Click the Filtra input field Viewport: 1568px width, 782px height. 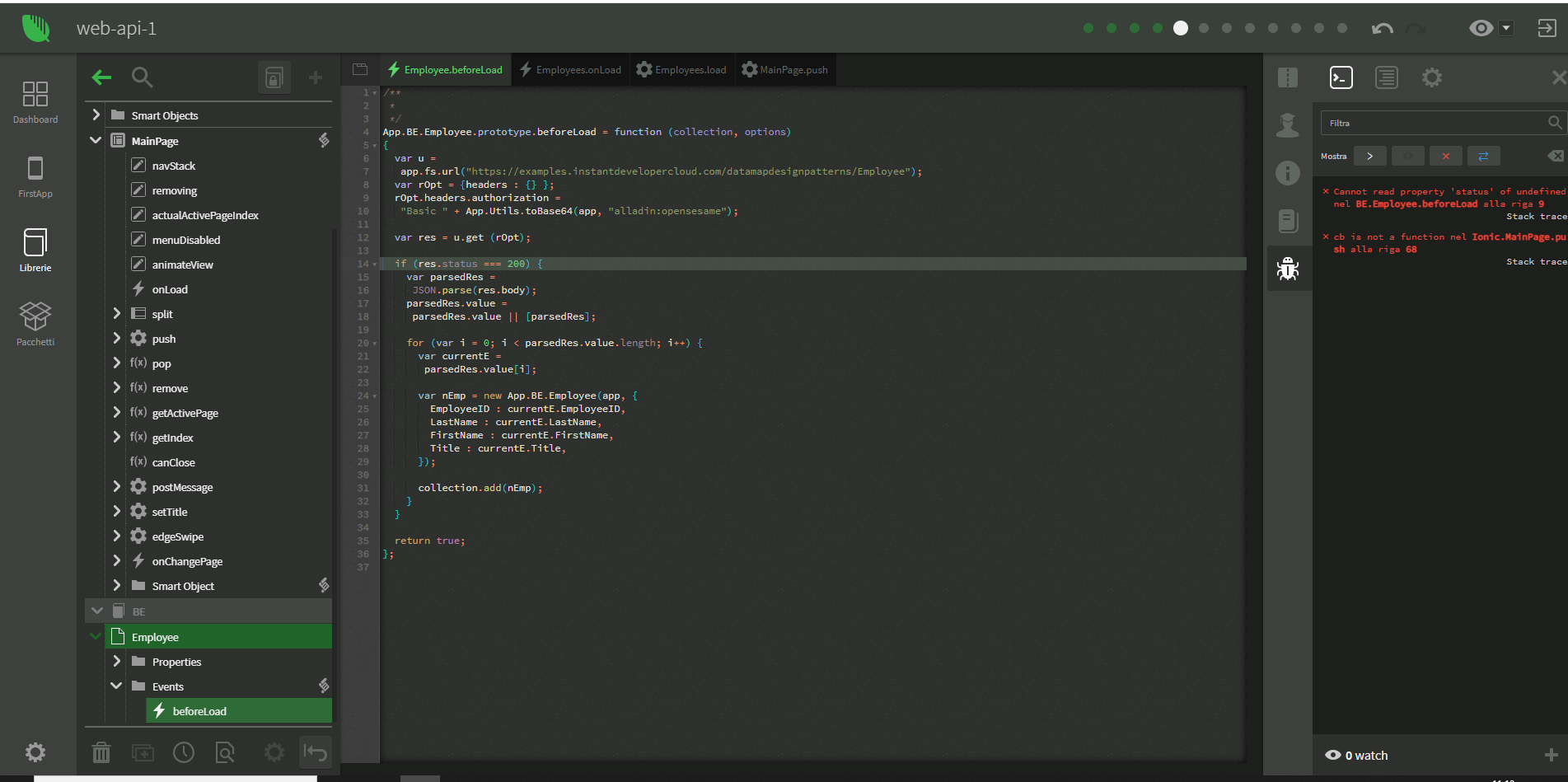tap(1442, 123)
